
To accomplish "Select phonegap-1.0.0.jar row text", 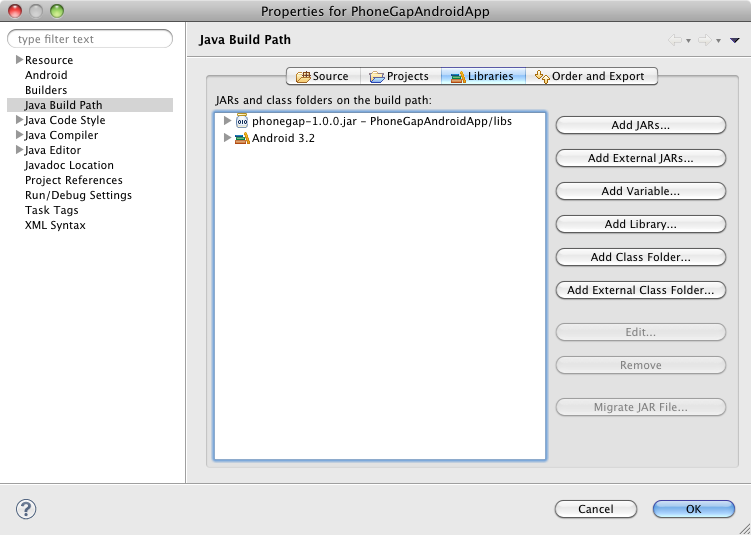I will click(382, 121).
